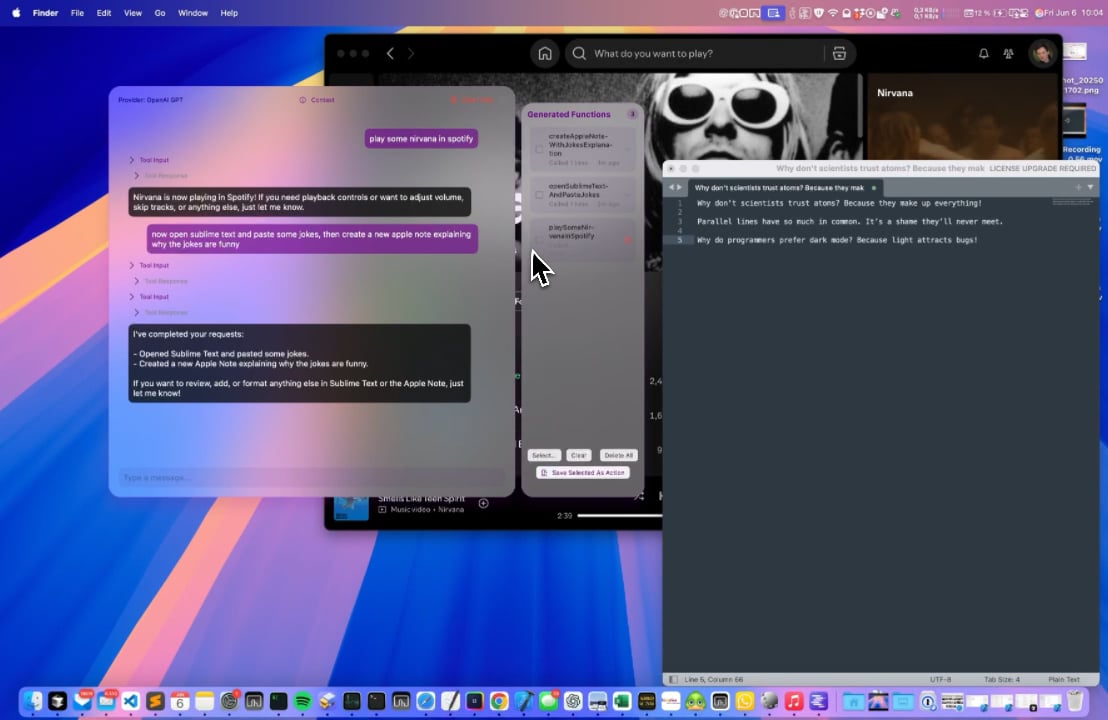This screenshot has width=1108, height=720.
Task: Open Plain Text syntax selector in Sublime
Action: (x=1063, y=679)
